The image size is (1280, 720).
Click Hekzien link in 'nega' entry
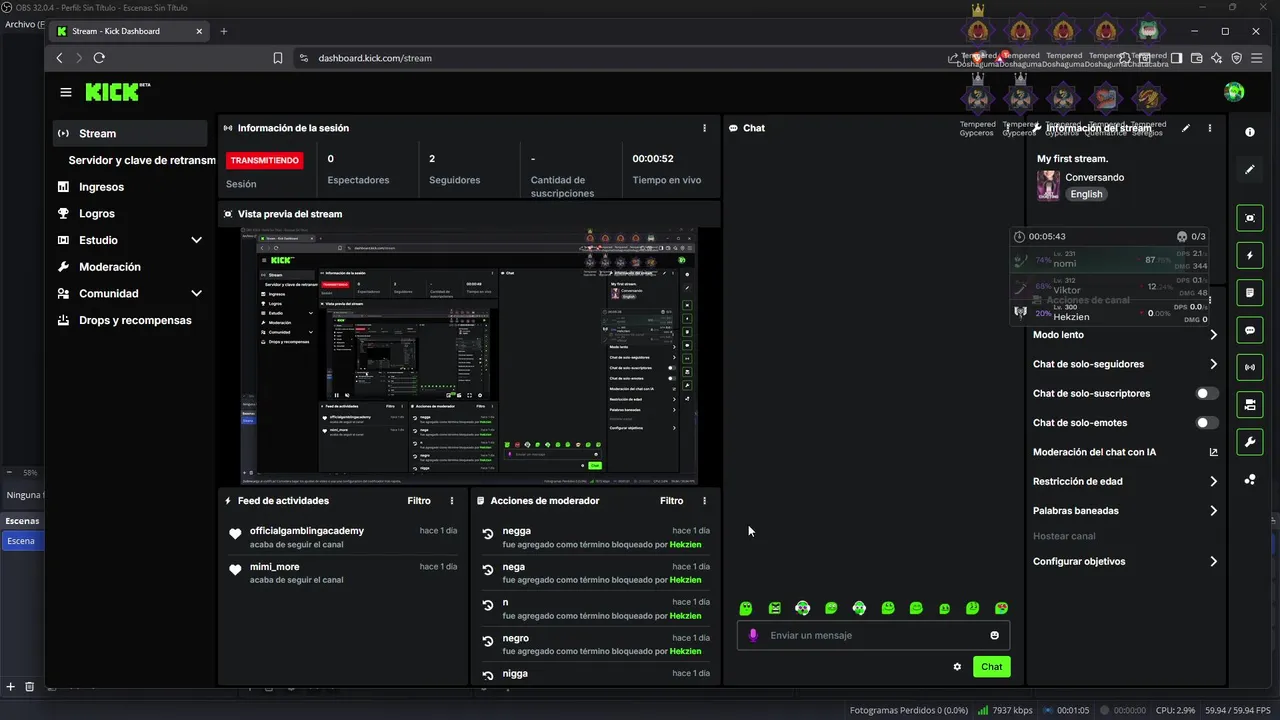click(685, 580)
